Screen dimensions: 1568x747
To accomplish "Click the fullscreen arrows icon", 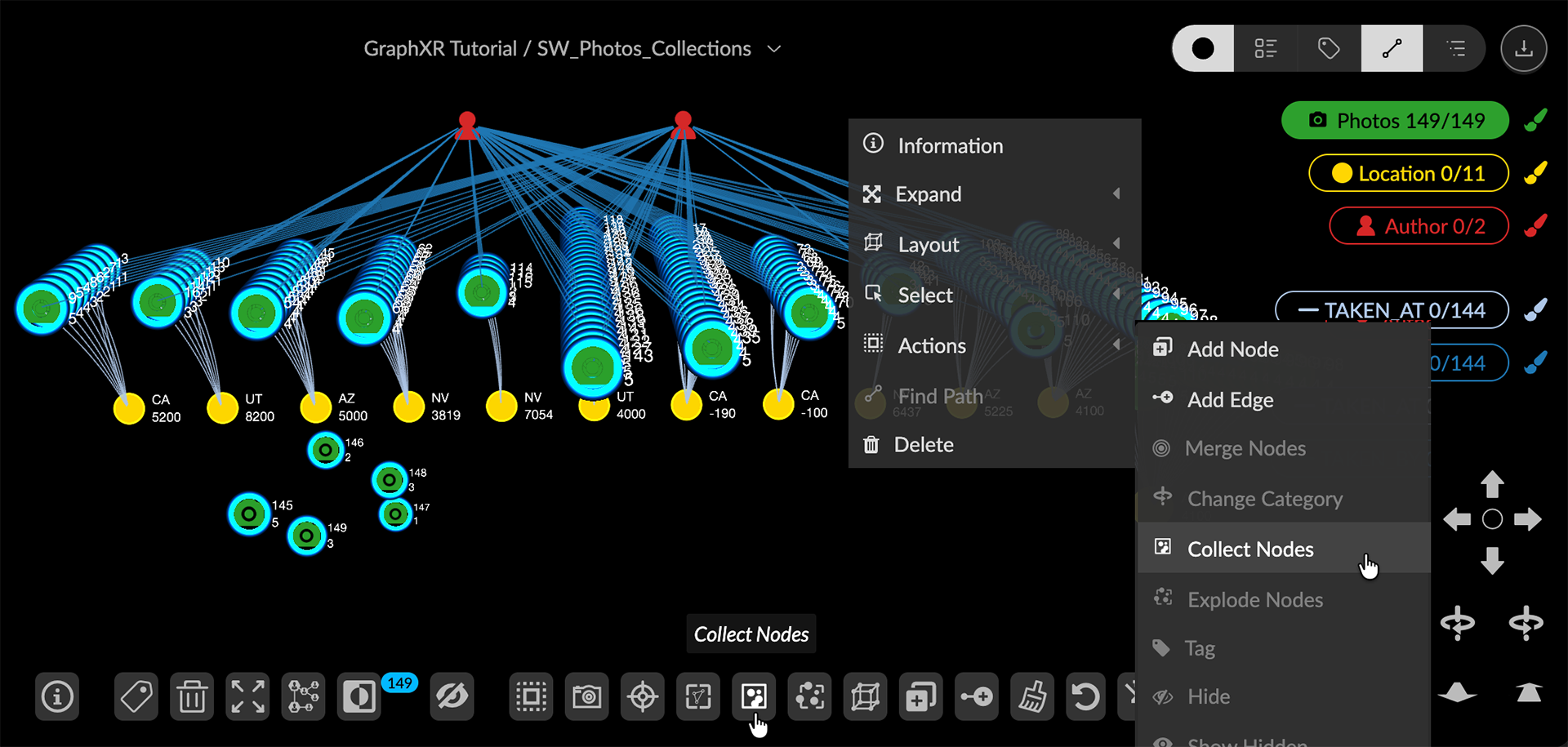I will 247,697.
